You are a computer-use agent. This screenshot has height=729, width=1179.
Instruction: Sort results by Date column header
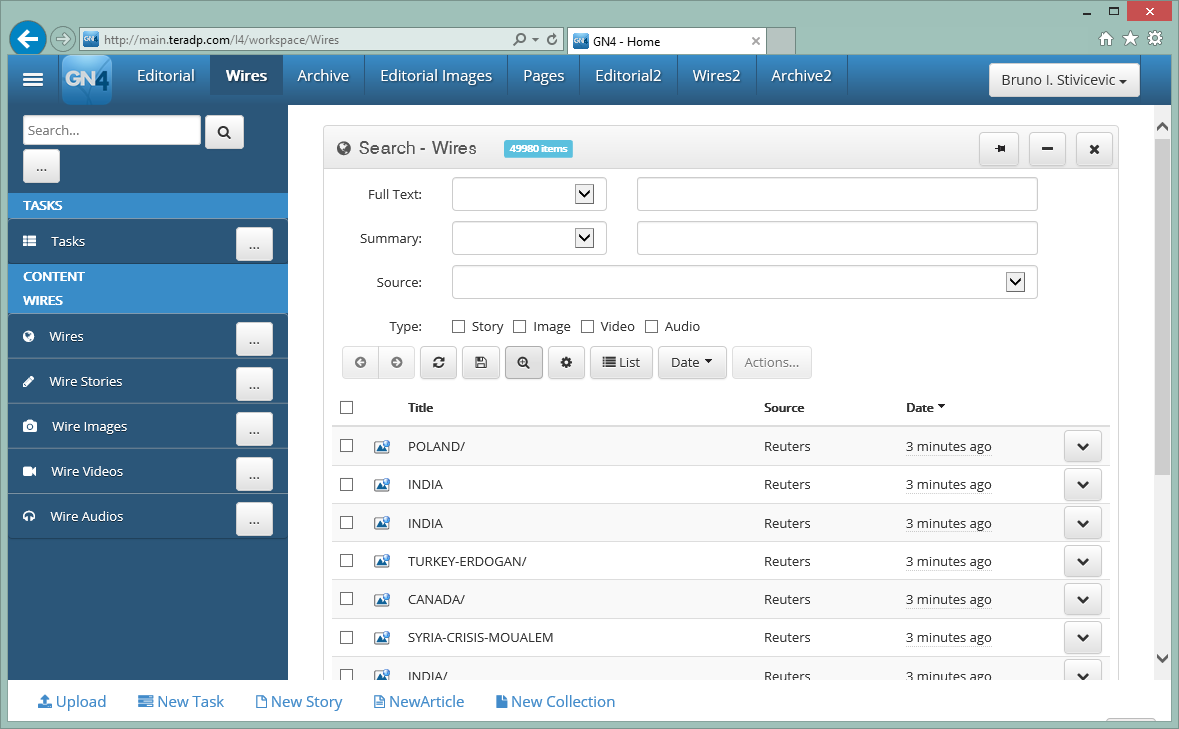click(925, 407)
